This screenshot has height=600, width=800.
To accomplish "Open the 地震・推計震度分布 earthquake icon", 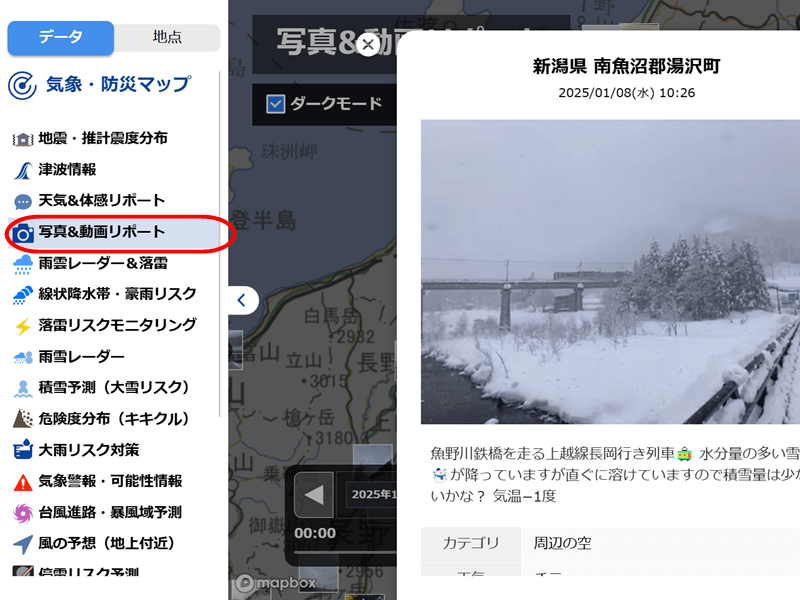I will [x=22, y=139].
